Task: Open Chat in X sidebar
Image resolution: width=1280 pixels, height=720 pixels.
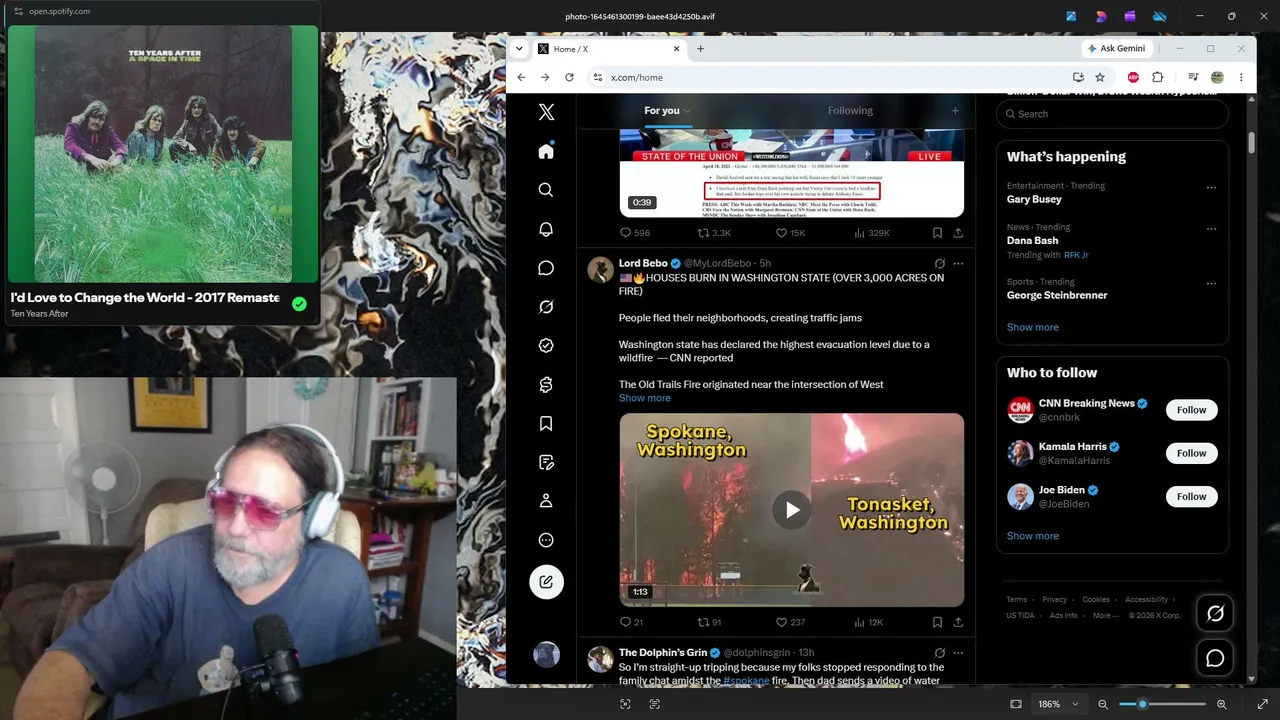Action: (546, 268)
